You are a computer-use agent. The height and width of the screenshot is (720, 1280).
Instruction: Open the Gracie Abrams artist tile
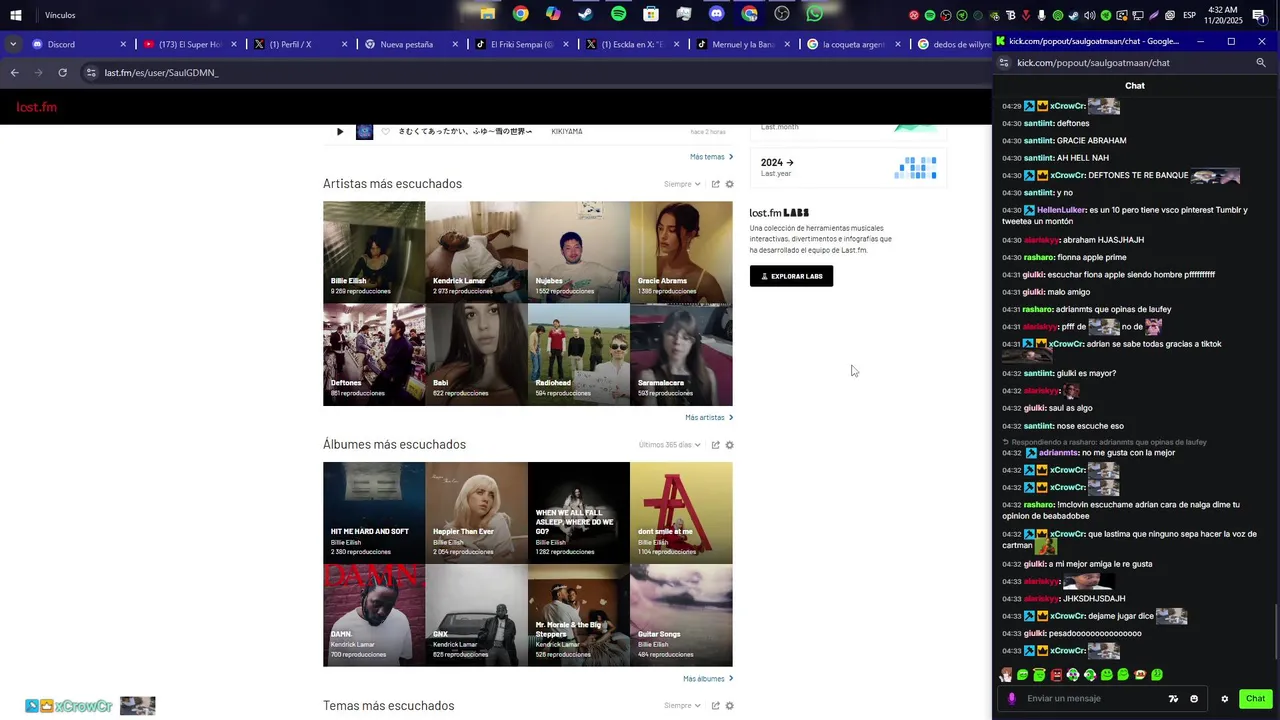[681, 252]
